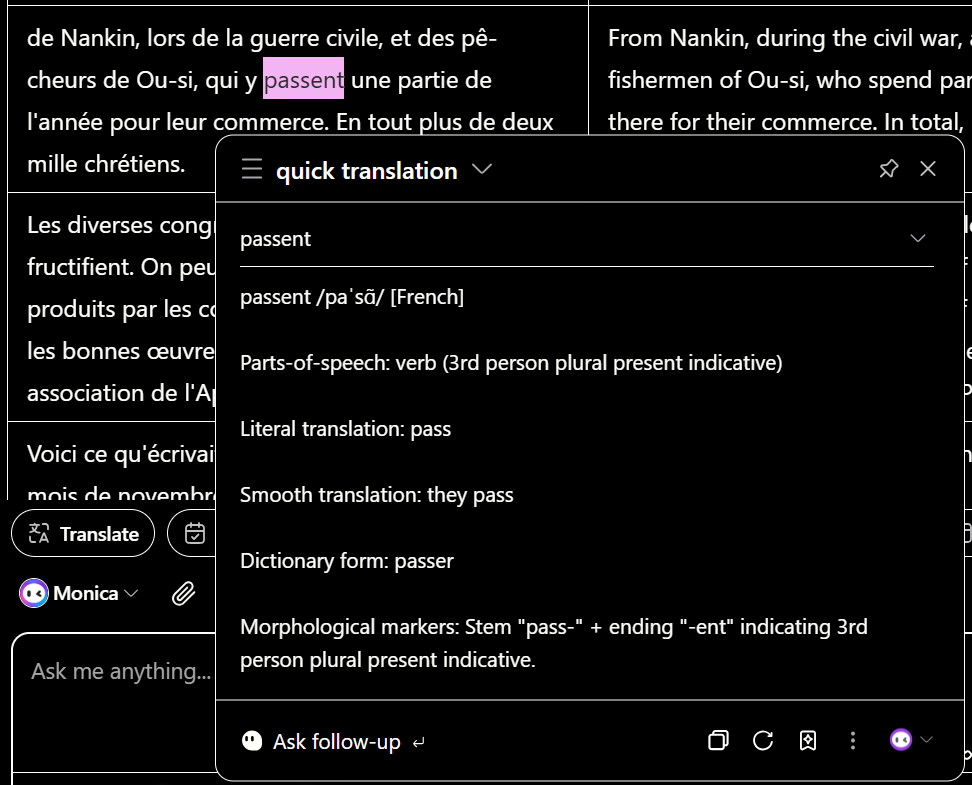
Task: Click the Monica face icon beside Ask follow-up
Action: [x=252, y=741]
